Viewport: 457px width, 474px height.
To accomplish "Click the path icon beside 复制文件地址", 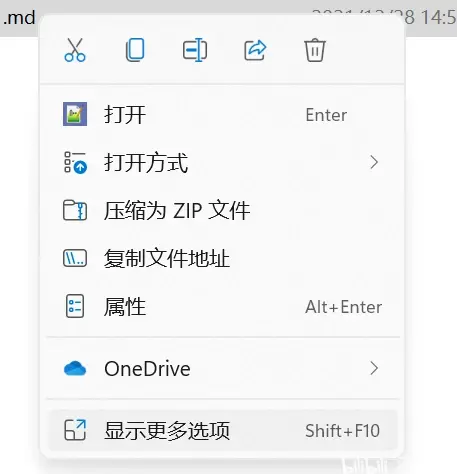I will click(75, 258).
